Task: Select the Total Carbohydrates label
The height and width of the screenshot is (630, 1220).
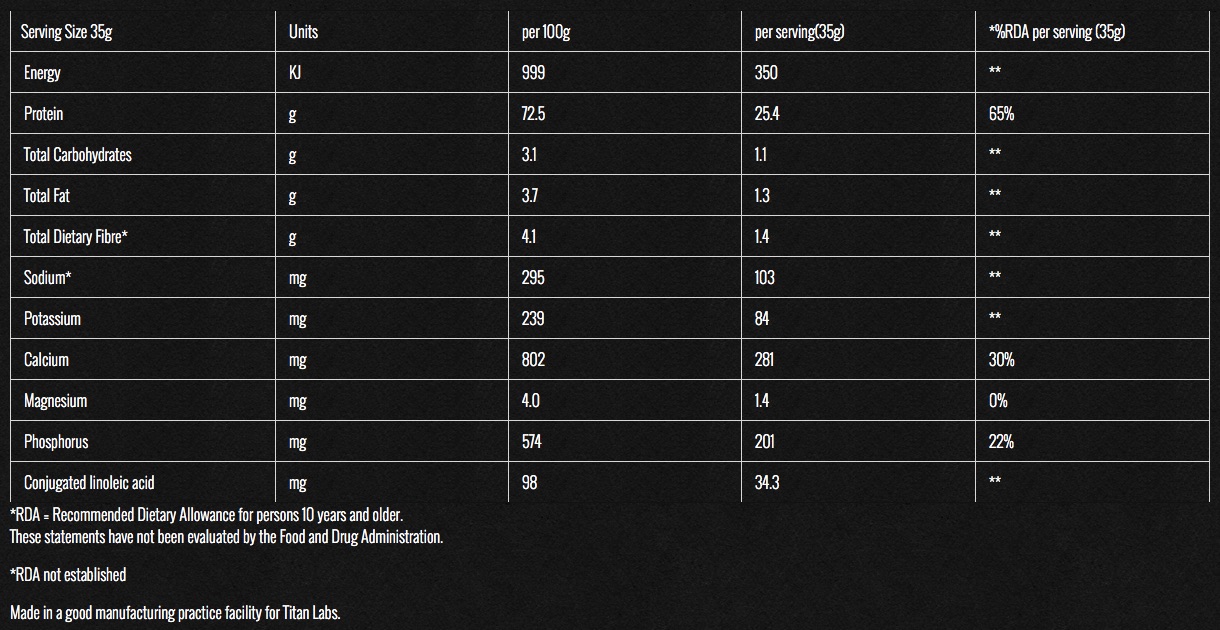Action: click(77, 155)
